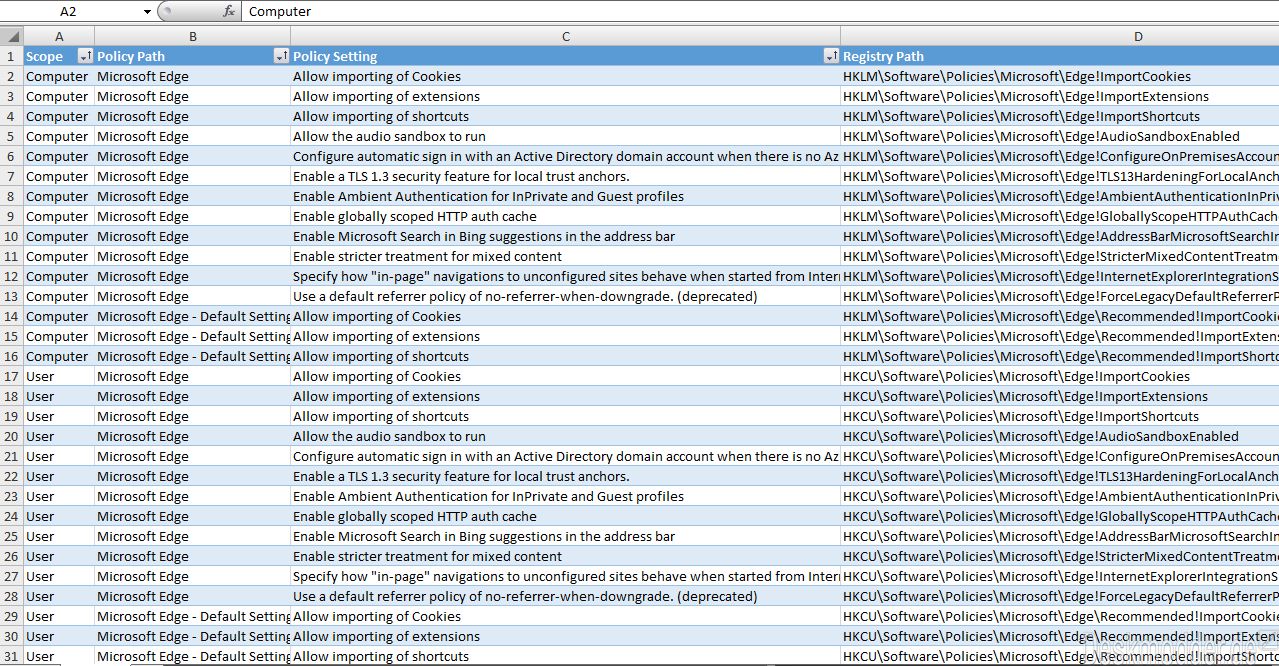The height and width of the screenshot is (666, 1279).
Task: Click the formula bar containing Computer
Action: tap(760, 12)
